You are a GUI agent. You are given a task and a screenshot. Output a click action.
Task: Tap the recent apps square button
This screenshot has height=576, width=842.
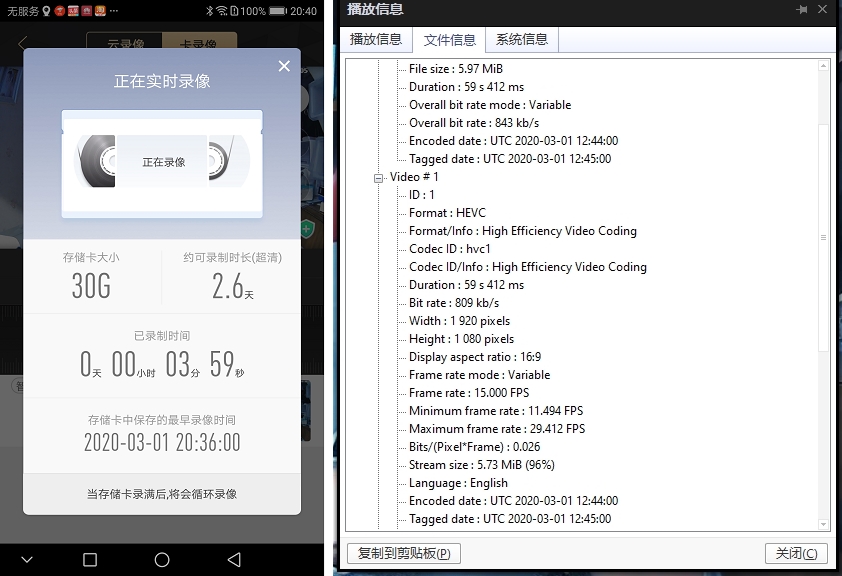click(89, 559)
